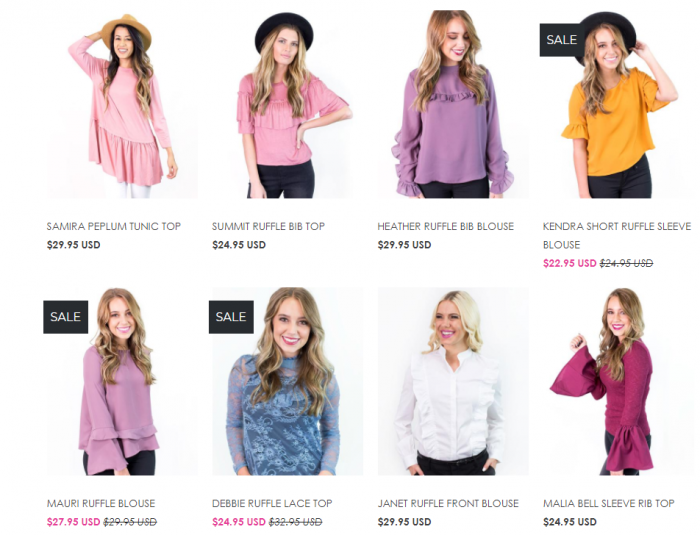View the Heather Ruffle Bib Blouse image
This screenshot has height=535, width=700.
[453, 104]
